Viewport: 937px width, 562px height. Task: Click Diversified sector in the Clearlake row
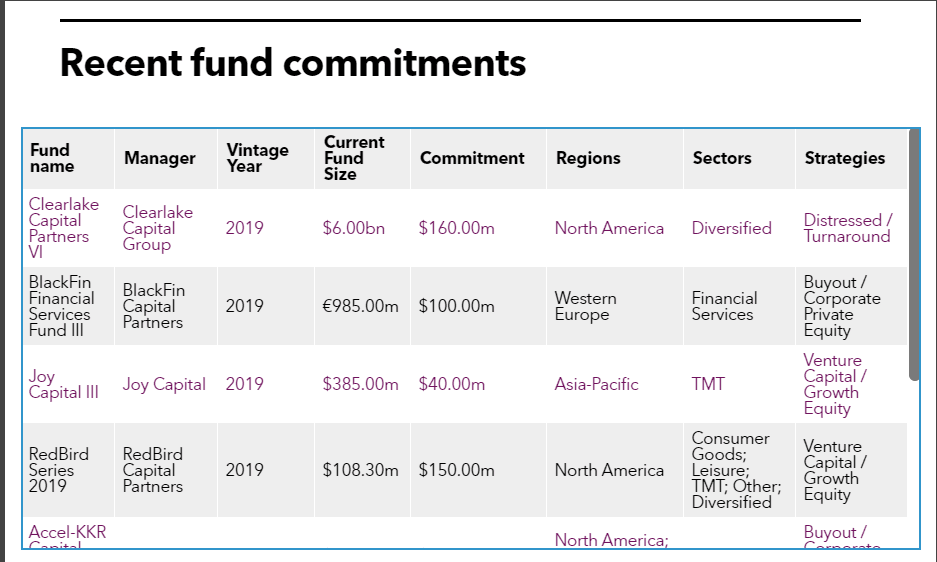[x=731, y=228]
